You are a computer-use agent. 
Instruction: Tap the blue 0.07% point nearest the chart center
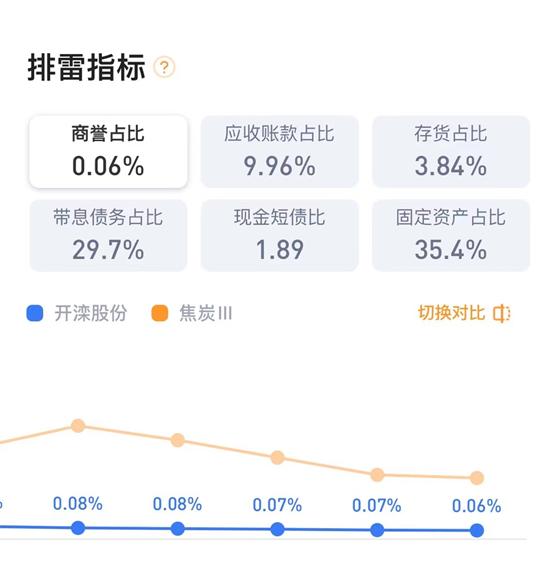point(278,529)
